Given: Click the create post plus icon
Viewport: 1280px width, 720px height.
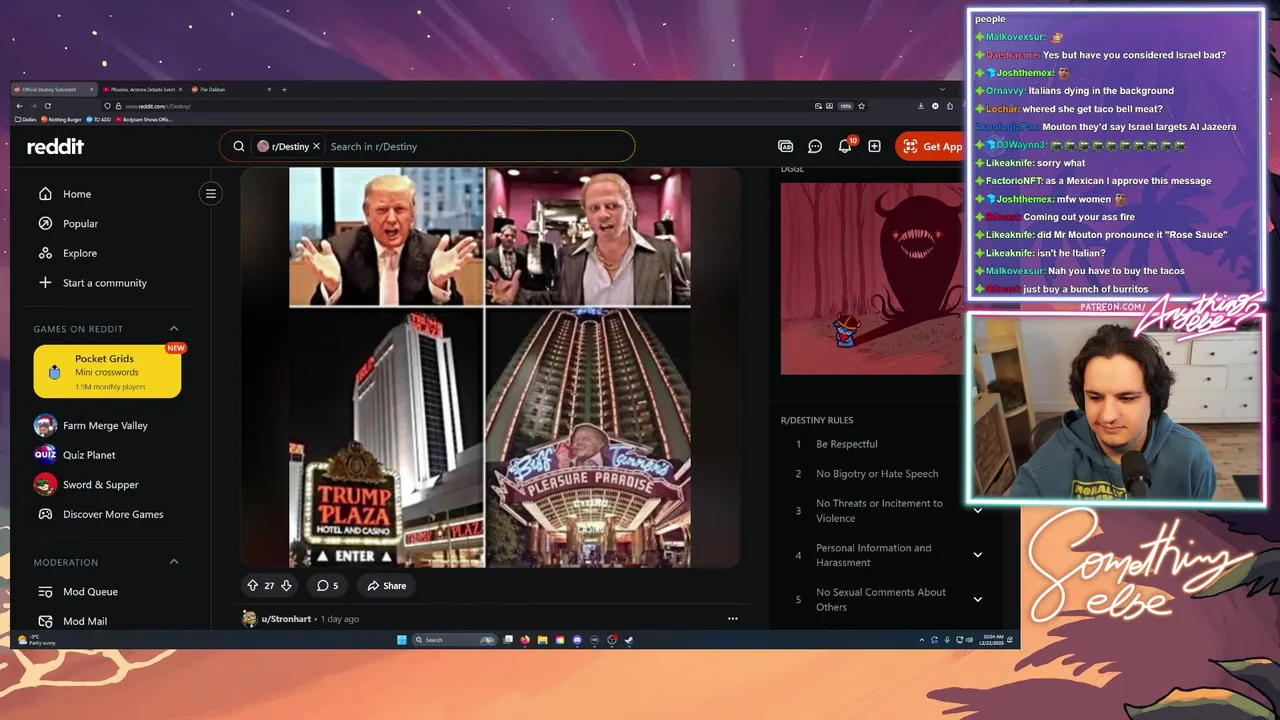Looking at the screenshot, I should [874, 146].
